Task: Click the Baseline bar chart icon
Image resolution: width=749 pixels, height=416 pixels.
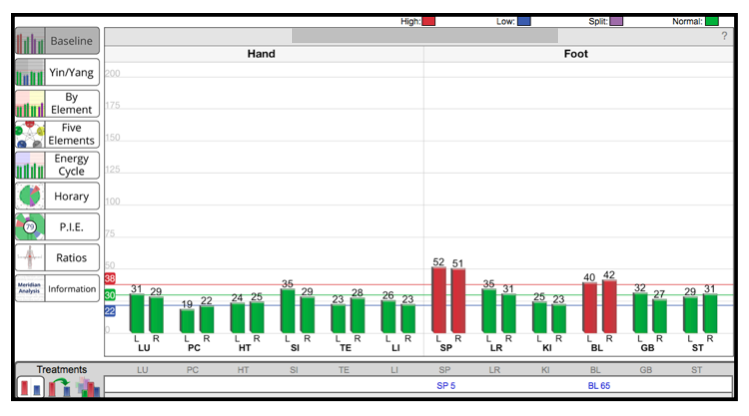Action: coord(30,41)
